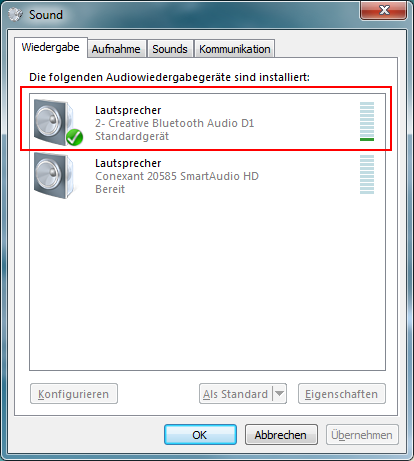Go to the Kommunikation tab
Viewport: 414px width, 461px height.
coord(235,49)
